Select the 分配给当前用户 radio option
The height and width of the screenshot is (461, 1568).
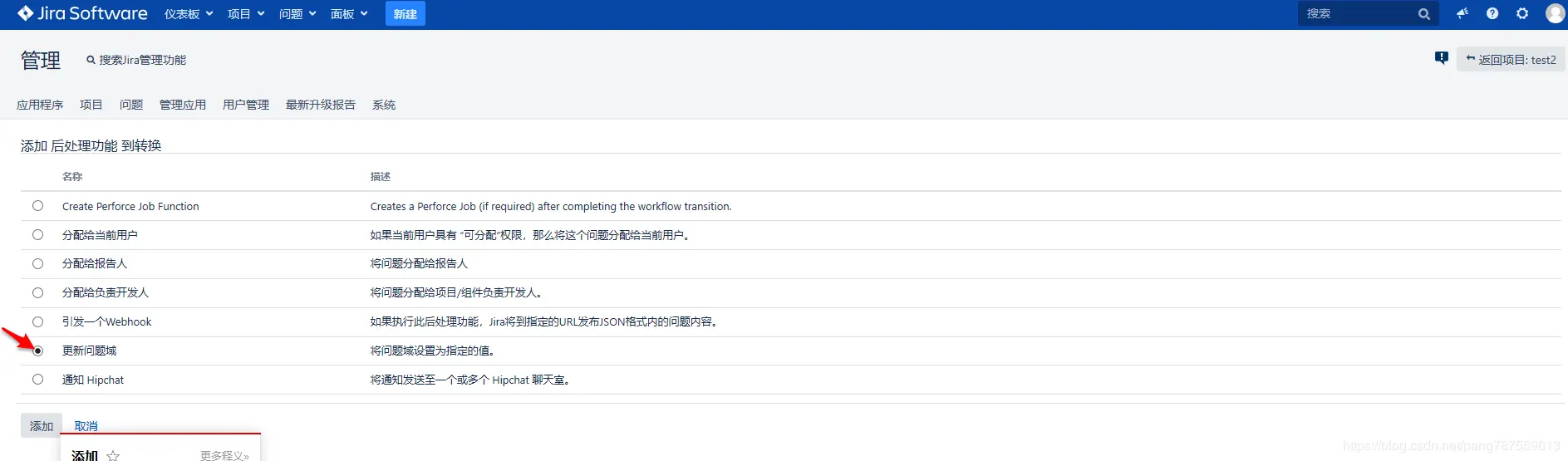click(37, 235)
